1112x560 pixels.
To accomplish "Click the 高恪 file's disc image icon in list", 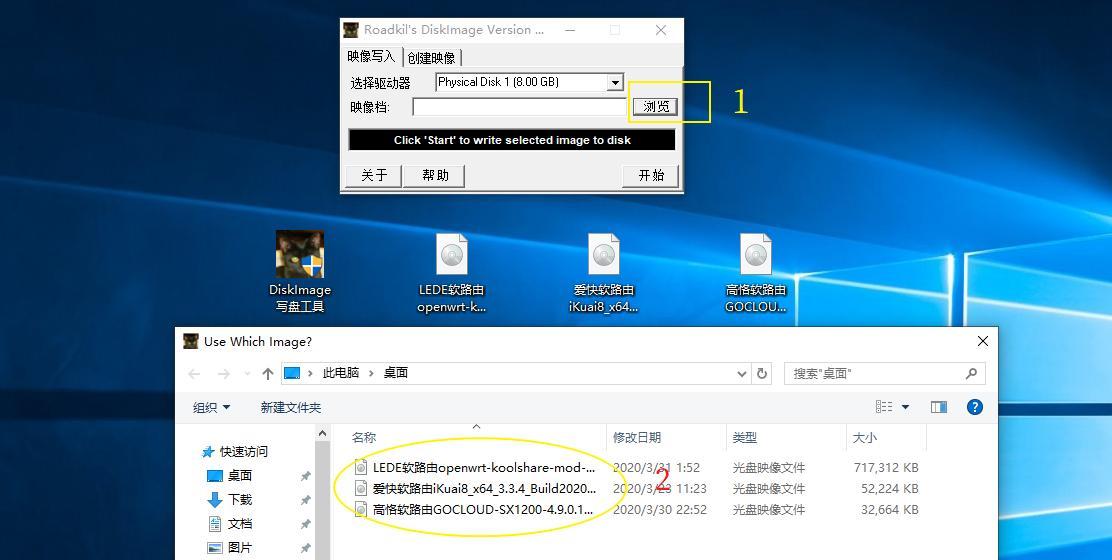I will (361, 510).
